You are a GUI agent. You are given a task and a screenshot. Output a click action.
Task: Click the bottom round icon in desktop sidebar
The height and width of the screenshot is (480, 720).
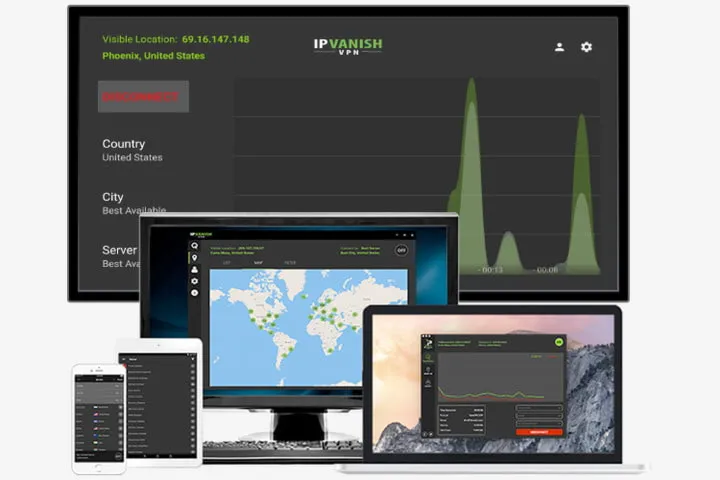[195, 293]
